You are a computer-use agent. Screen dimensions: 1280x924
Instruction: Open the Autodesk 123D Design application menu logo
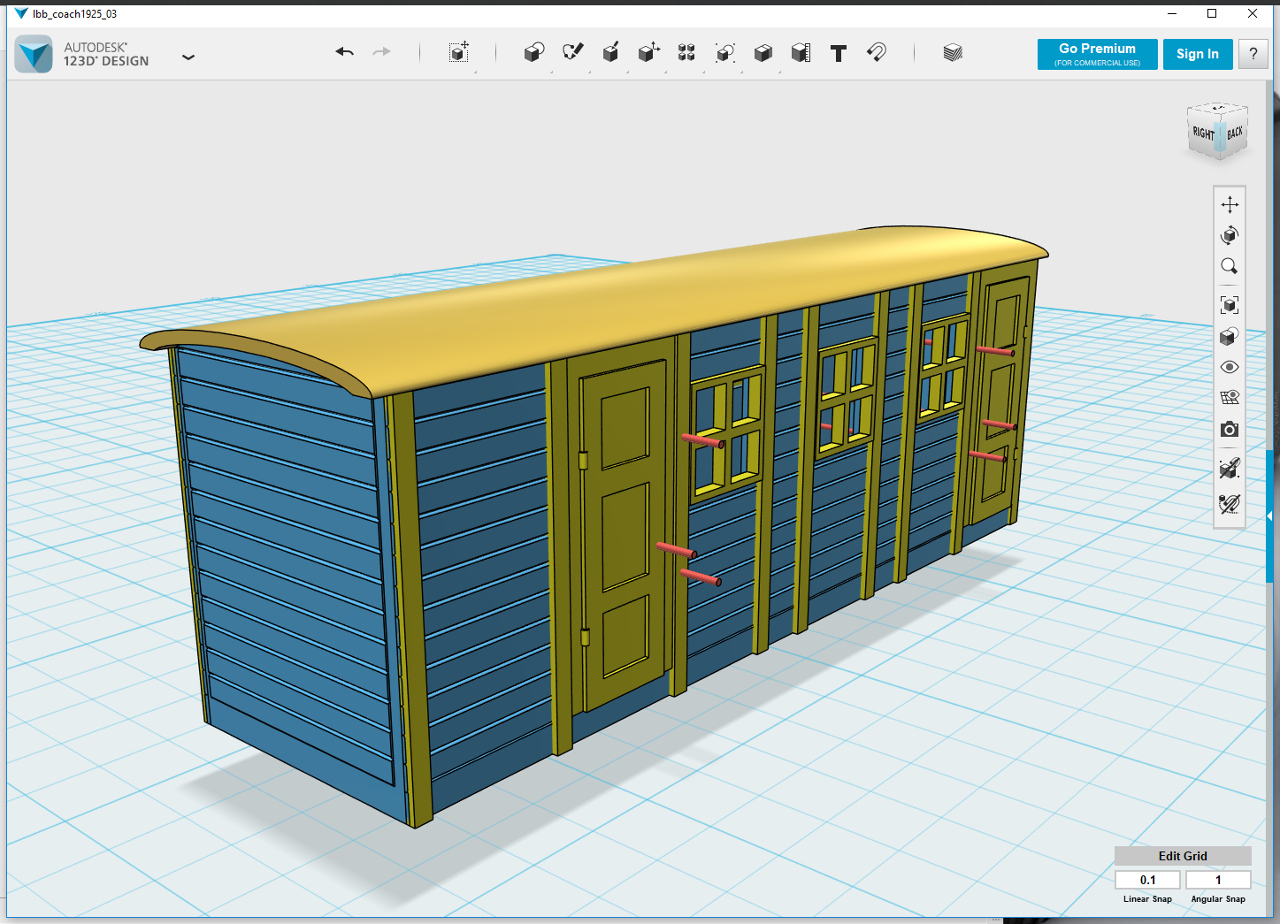click(34, 54)
